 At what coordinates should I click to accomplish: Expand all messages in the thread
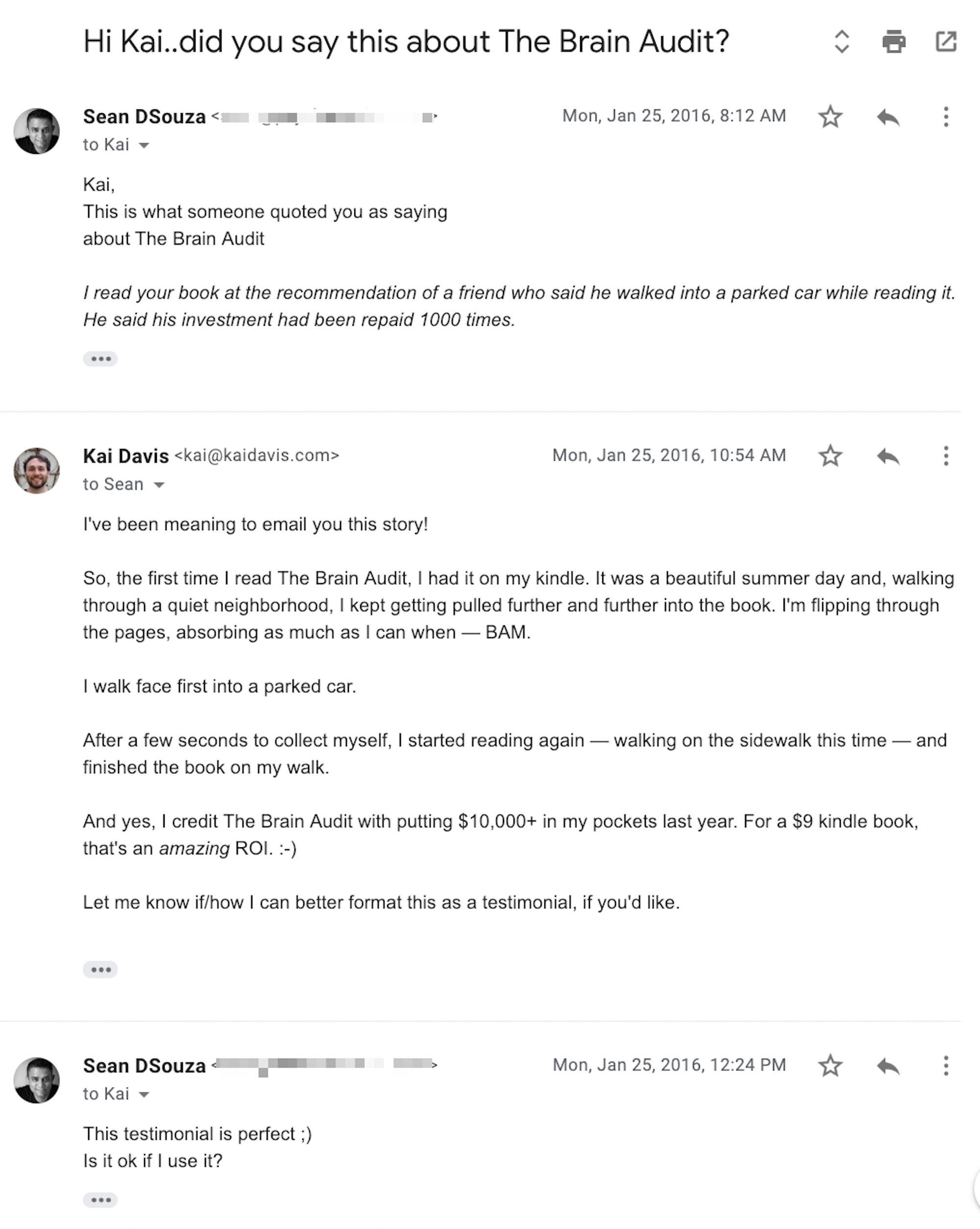(x=842, y=42)
